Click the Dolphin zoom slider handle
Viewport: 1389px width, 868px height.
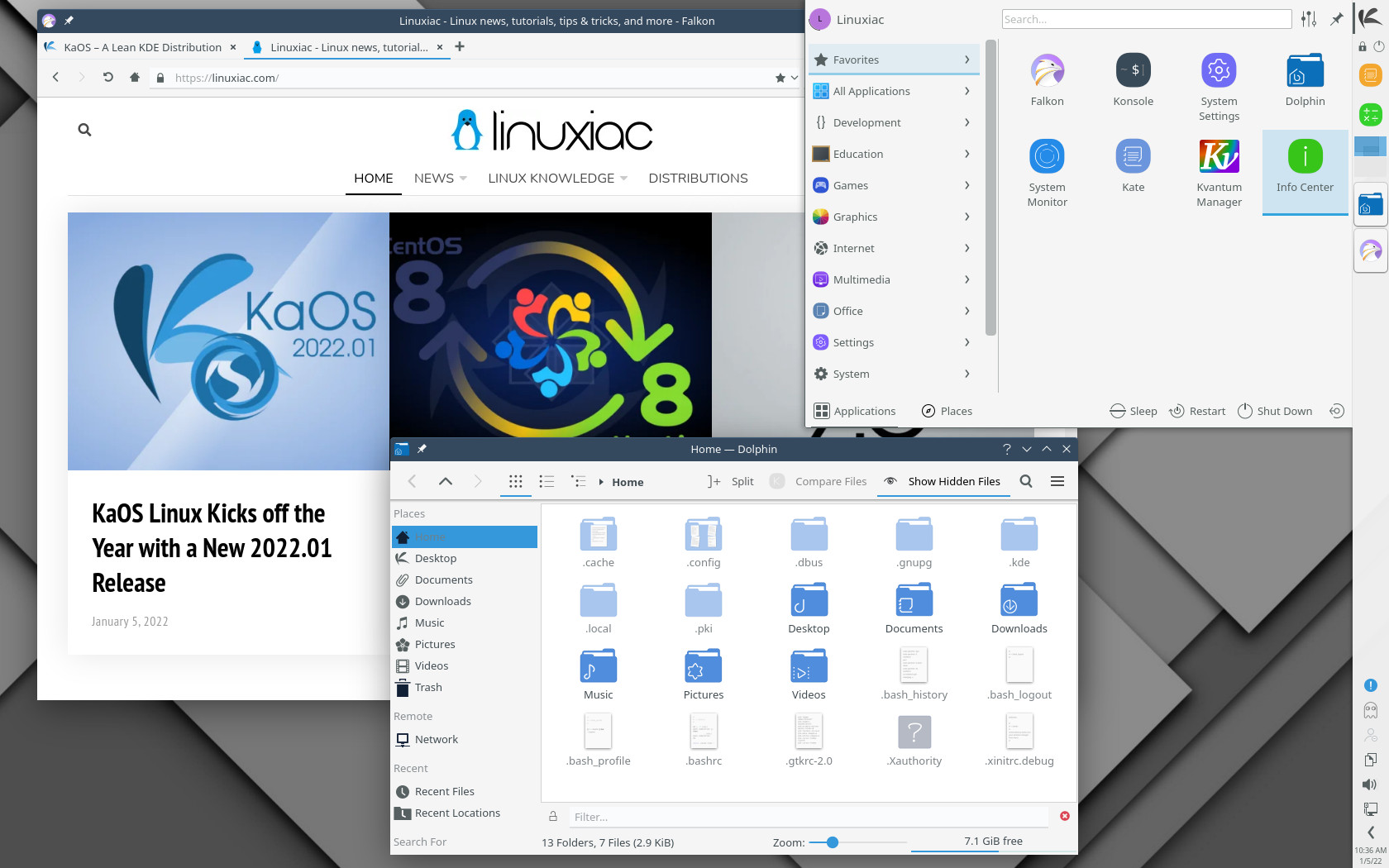click(833, 842)
